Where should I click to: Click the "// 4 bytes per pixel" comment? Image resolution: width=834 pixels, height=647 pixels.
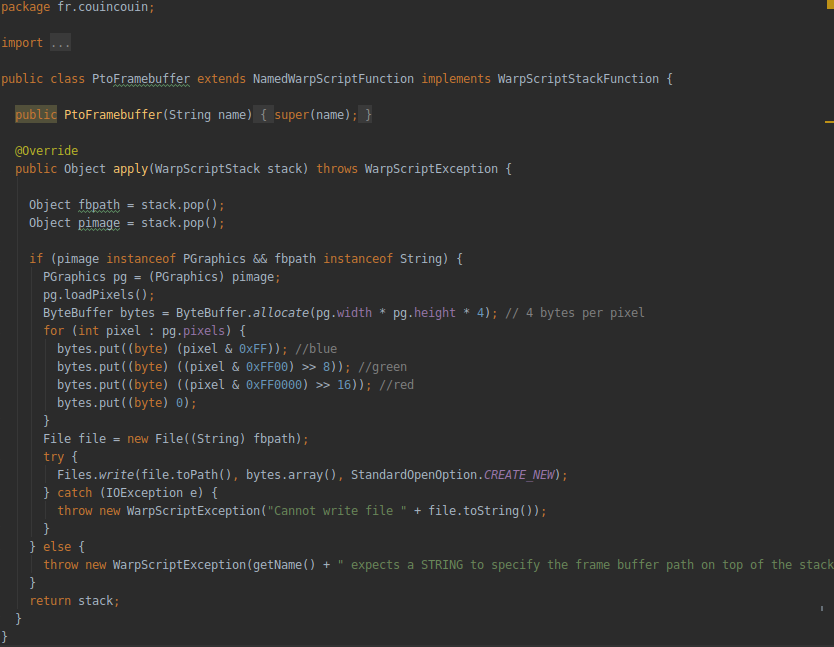coord(575,313)
